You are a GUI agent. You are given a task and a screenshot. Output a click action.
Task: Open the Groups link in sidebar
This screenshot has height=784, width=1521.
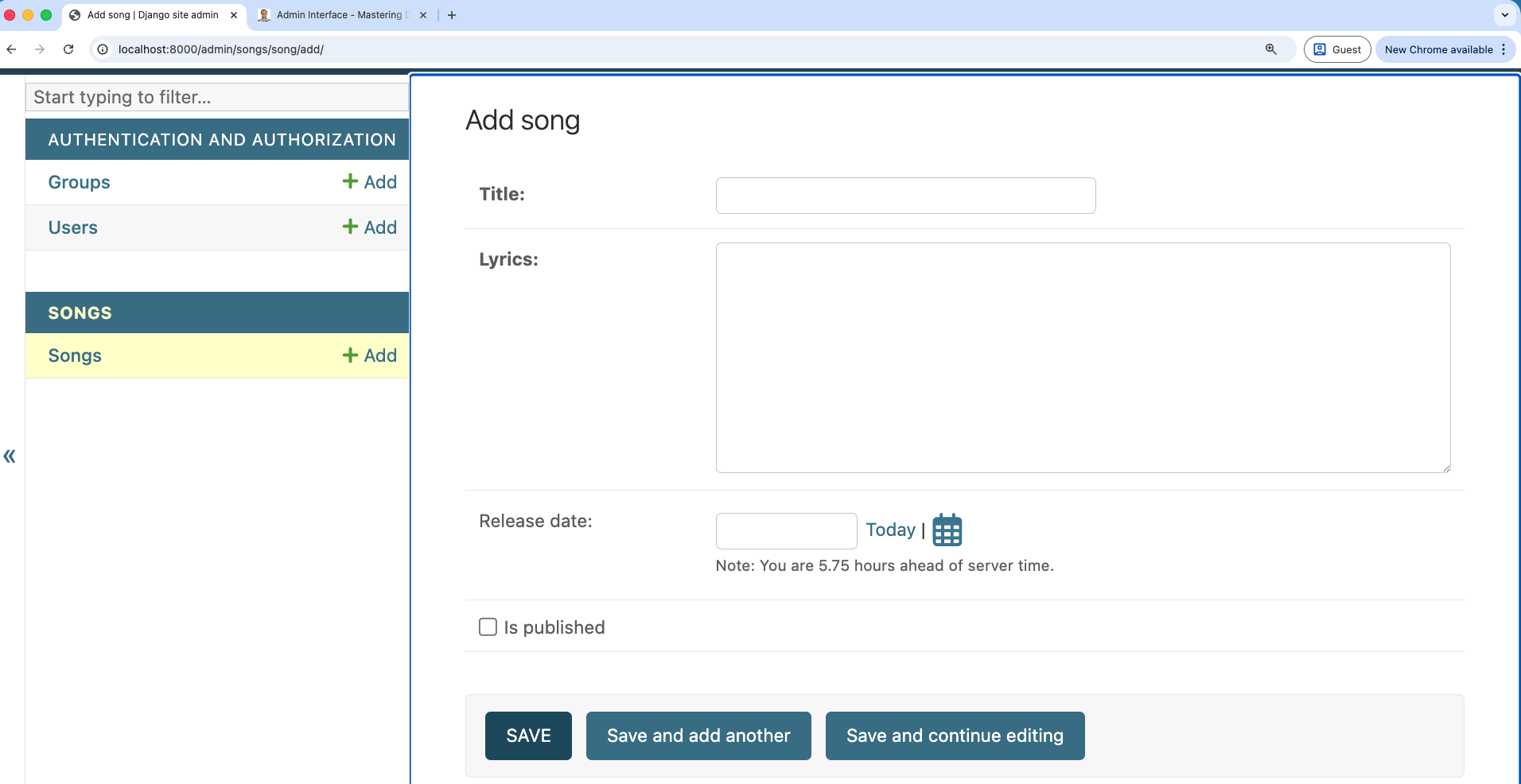click(79, 182)
